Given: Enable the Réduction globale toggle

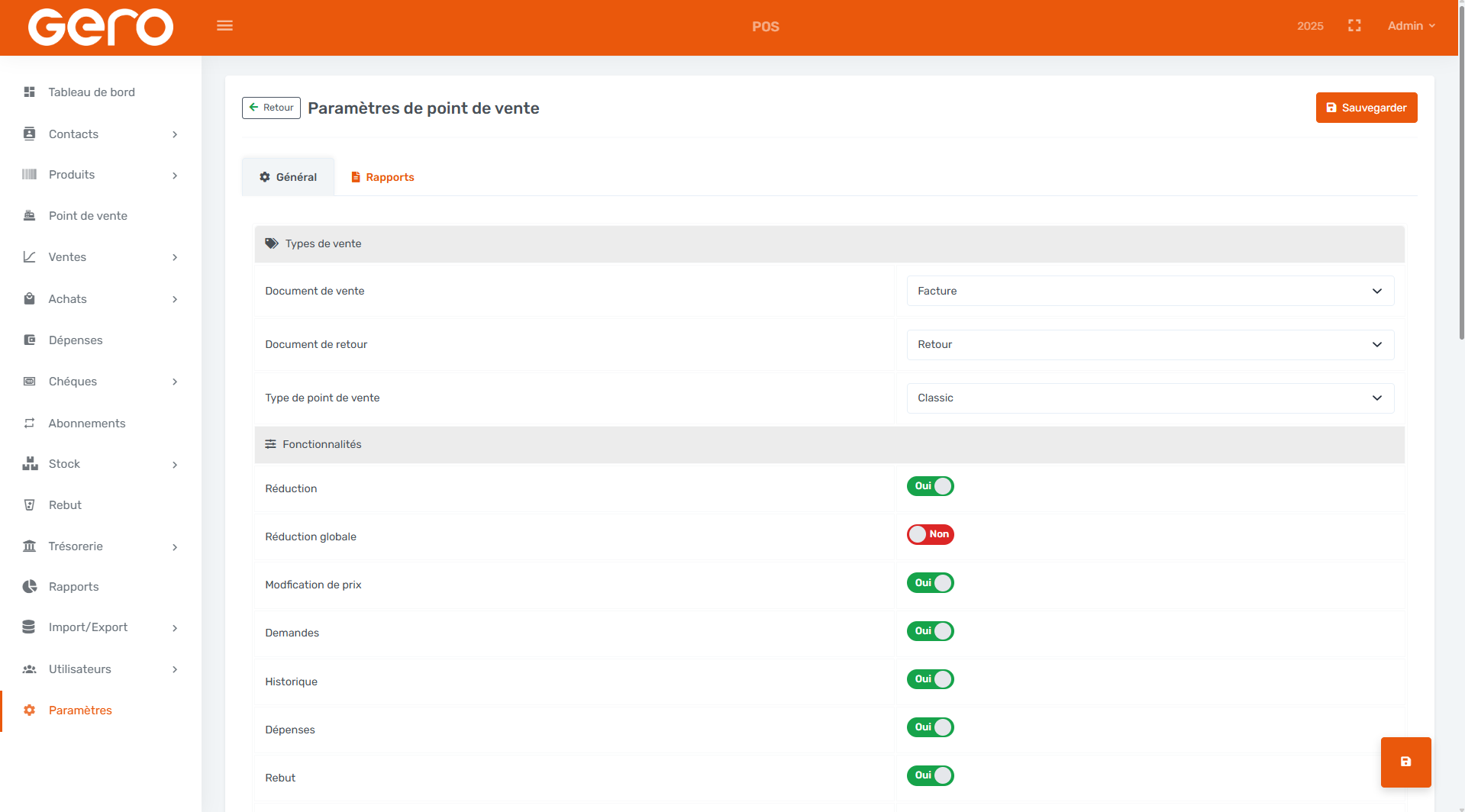Looking at the screenshot, I should point(930,534).
